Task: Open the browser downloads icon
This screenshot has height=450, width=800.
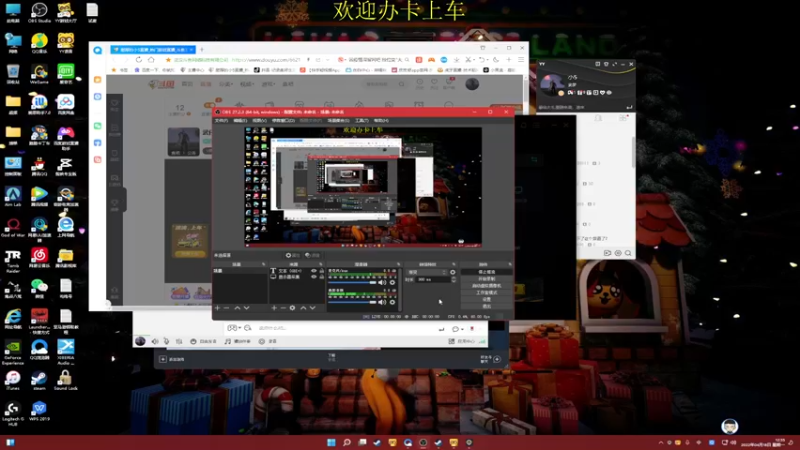Action: click(456, 60)
